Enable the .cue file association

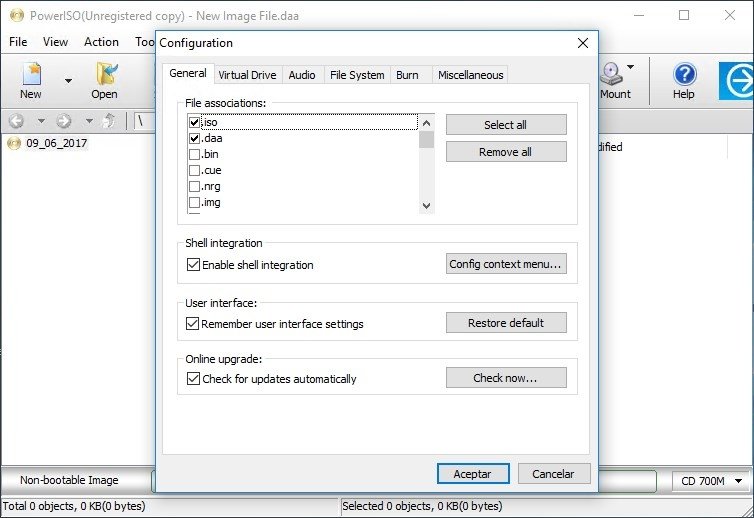click(194, 170)
